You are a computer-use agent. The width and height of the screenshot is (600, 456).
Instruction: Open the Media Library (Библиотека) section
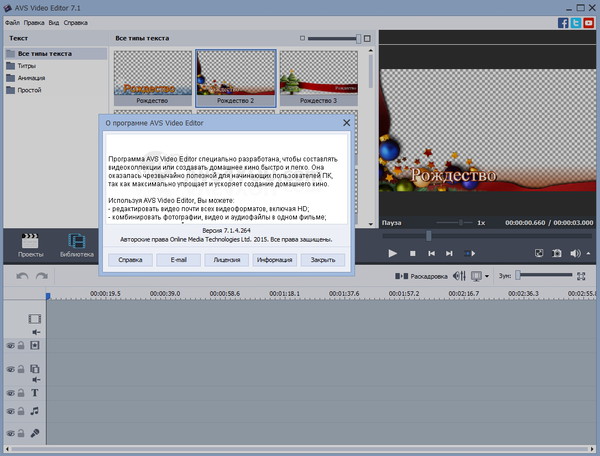point(76,245)
